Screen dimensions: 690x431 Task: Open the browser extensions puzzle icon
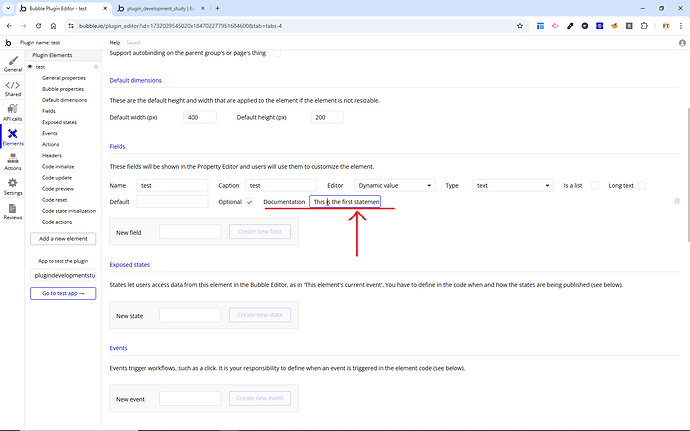click(644, 26)
